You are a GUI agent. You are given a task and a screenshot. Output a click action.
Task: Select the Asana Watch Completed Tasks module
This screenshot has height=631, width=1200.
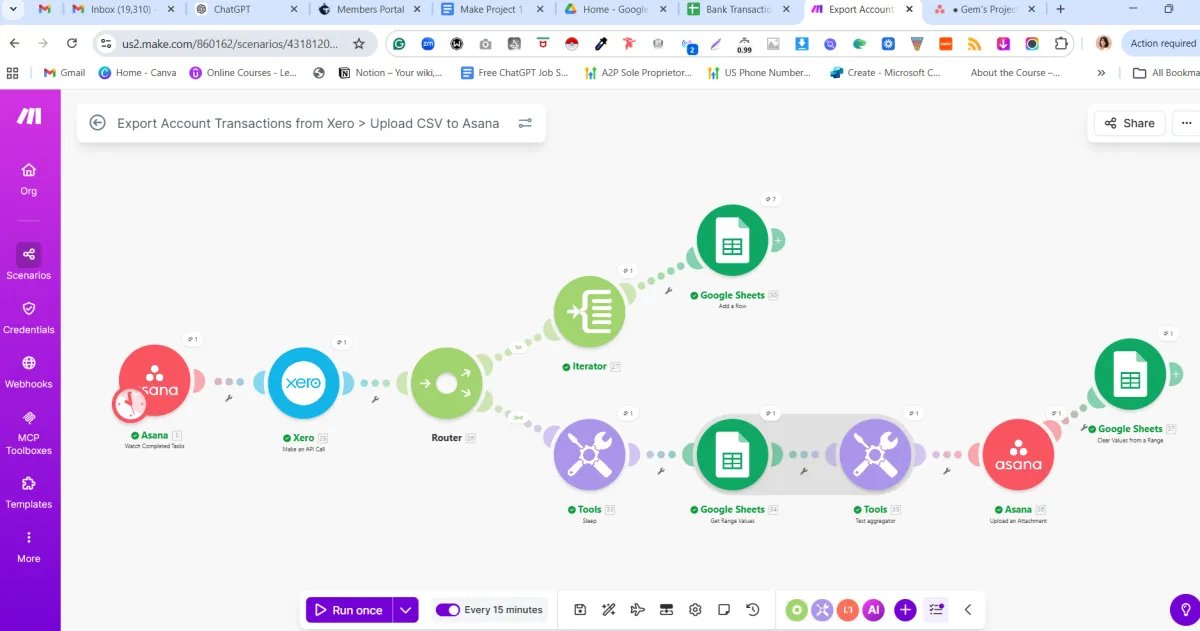[155, 382]
